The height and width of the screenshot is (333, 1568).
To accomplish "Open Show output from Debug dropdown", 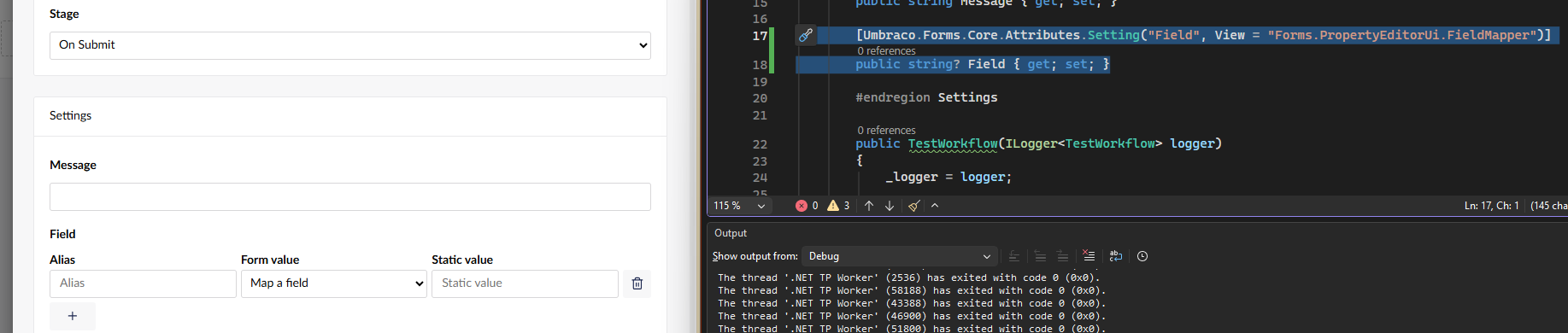I will pyautogui.click(x=900, y=256).
